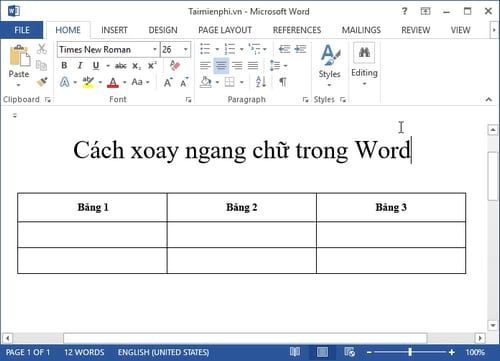Screen dimensions: 500x361
Task: Click inside the Bảng 2 table cell
Action: [242, 207]
